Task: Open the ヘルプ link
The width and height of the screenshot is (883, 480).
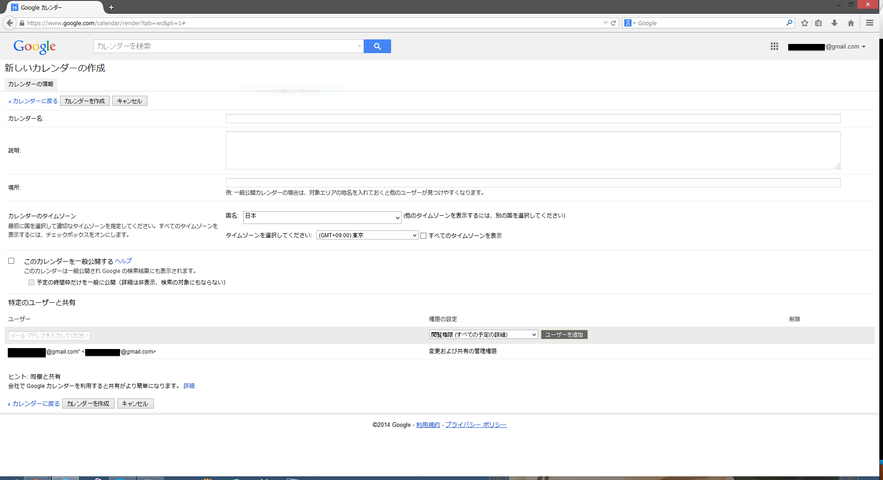Action: [123, 261]
